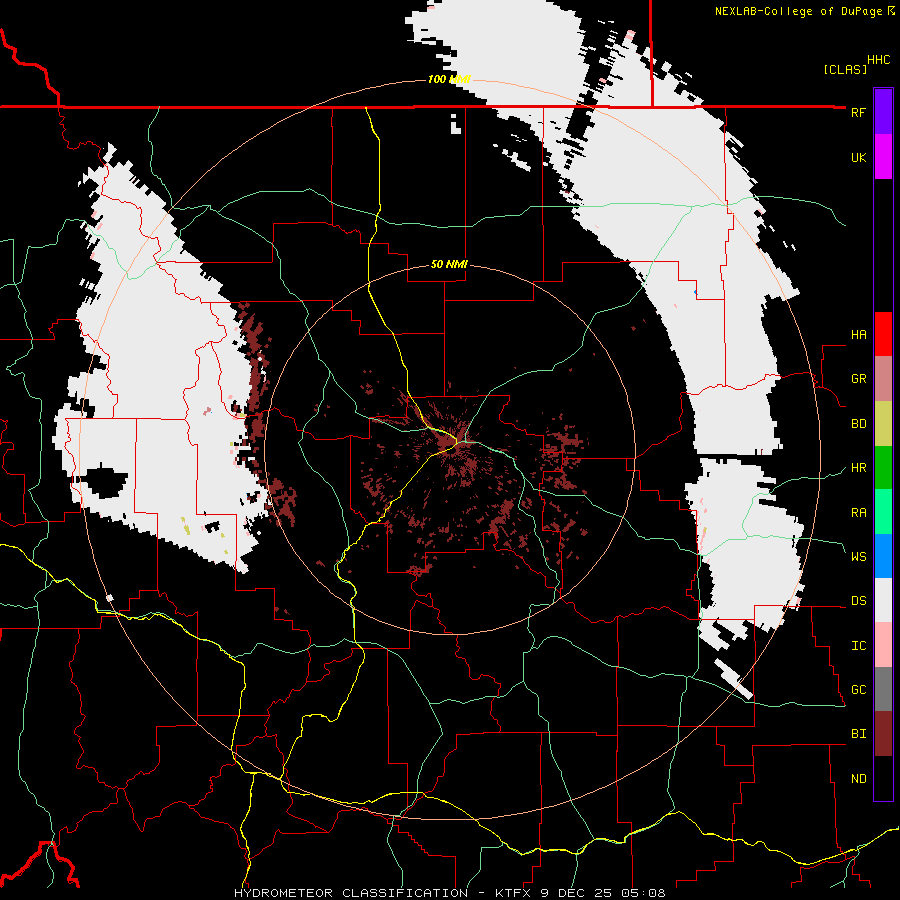The image size is (900, 900).
Task: Click the UK legend label
Action: (x=858, y=157)
